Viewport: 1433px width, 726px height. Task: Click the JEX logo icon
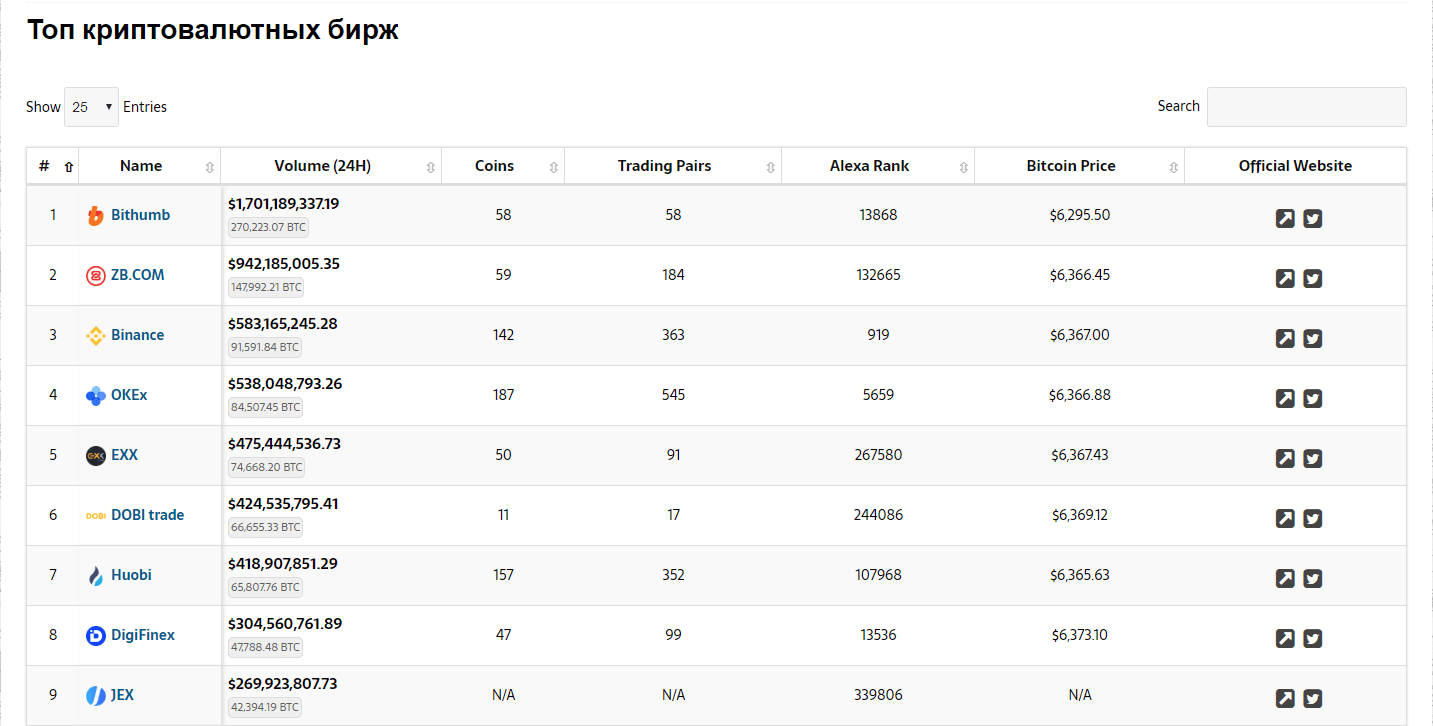click(96, 696)
